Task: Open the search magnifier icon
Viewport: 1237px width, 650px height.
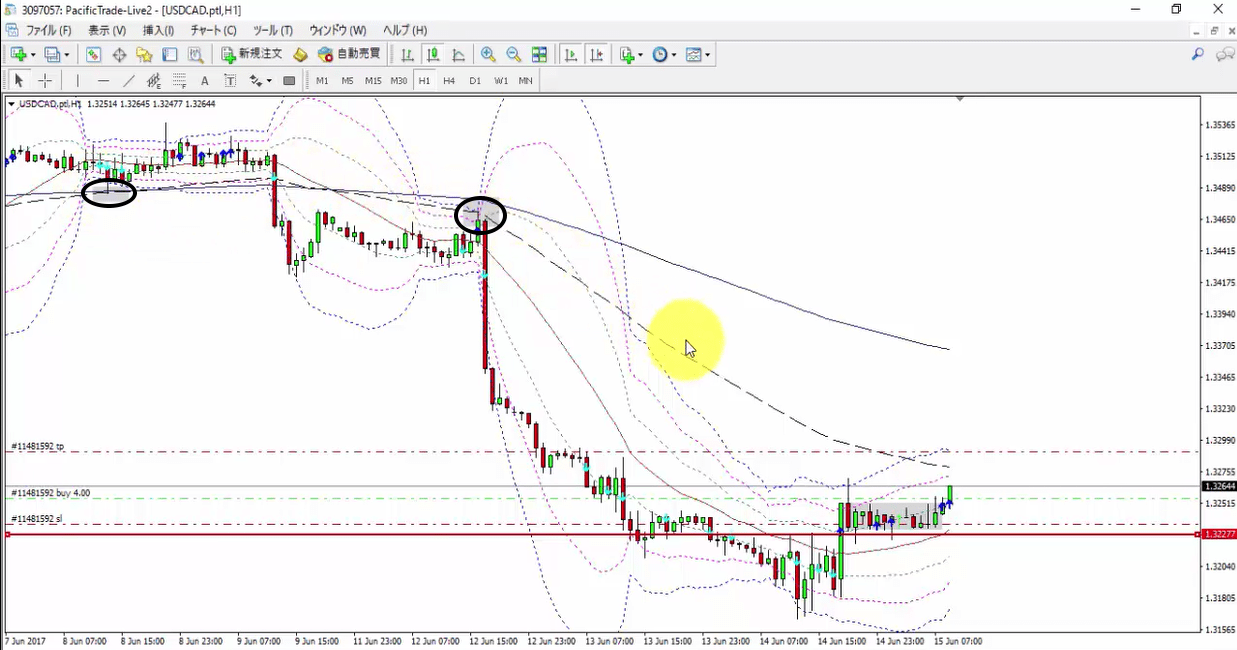Action: click(x=1197, y=55)
